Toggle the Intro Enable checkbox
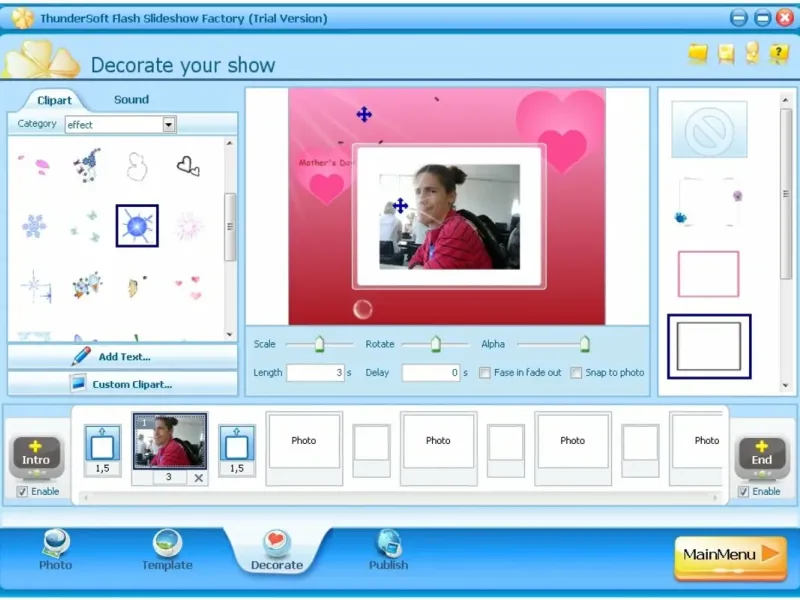This screenshot has width=800, height=600. point(22,492)
